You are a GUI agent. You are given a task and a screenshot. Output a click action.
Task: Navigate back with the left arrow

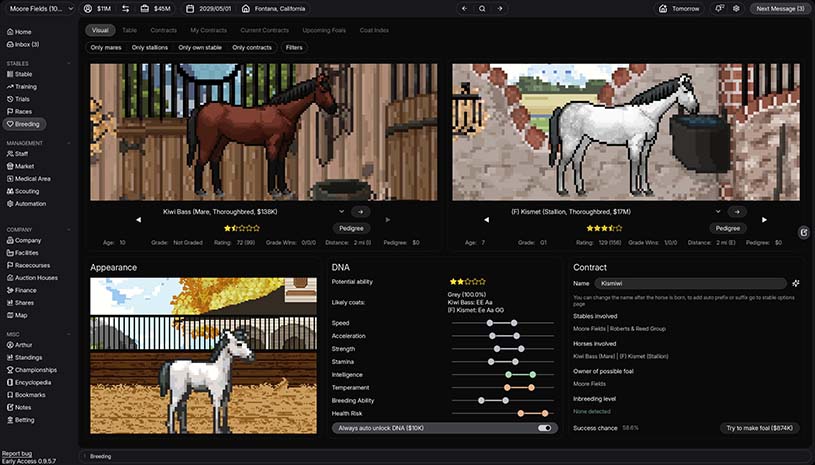(465, 9)
